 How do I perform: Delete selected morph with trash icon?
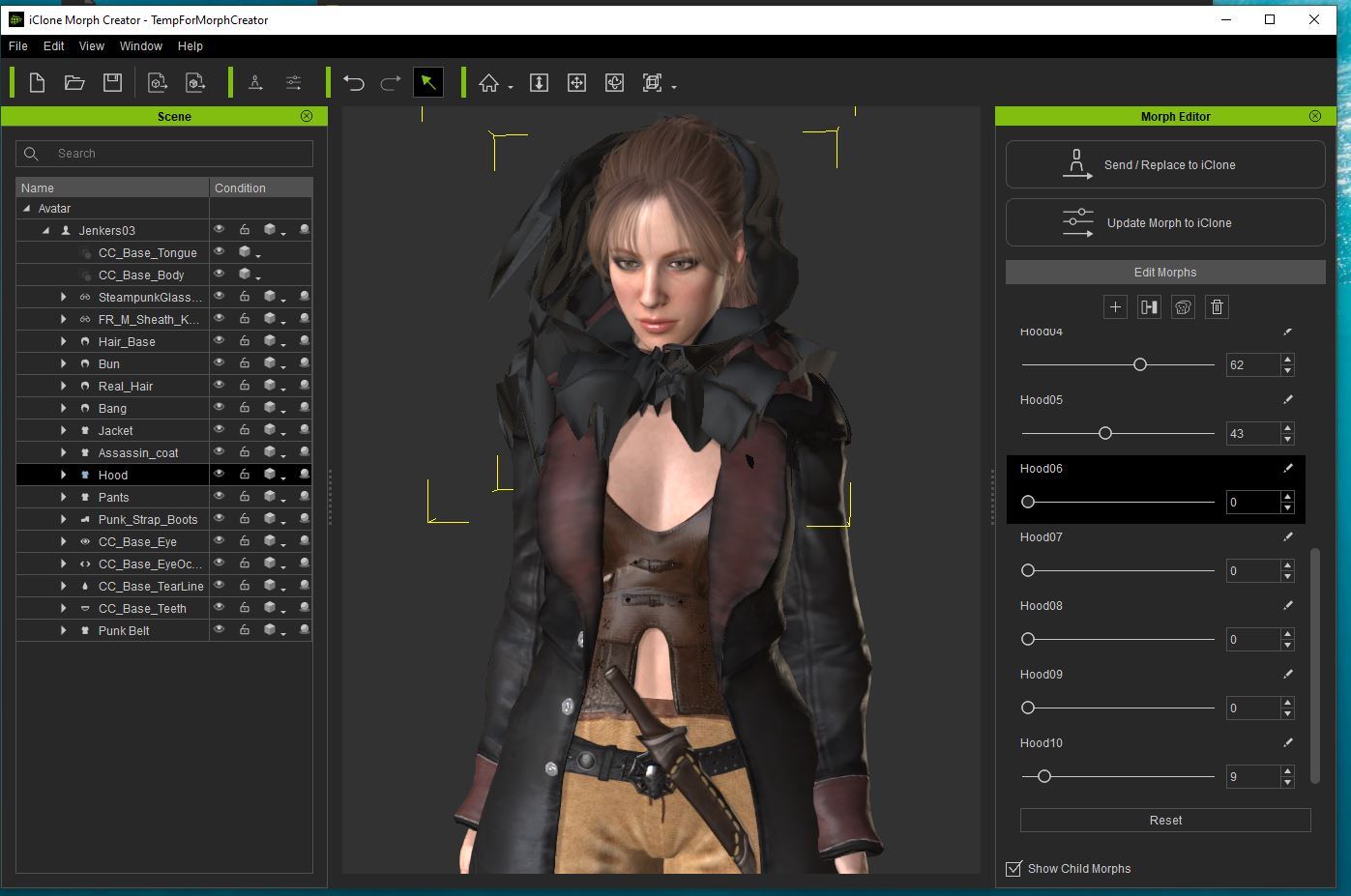pos(1217,307)
